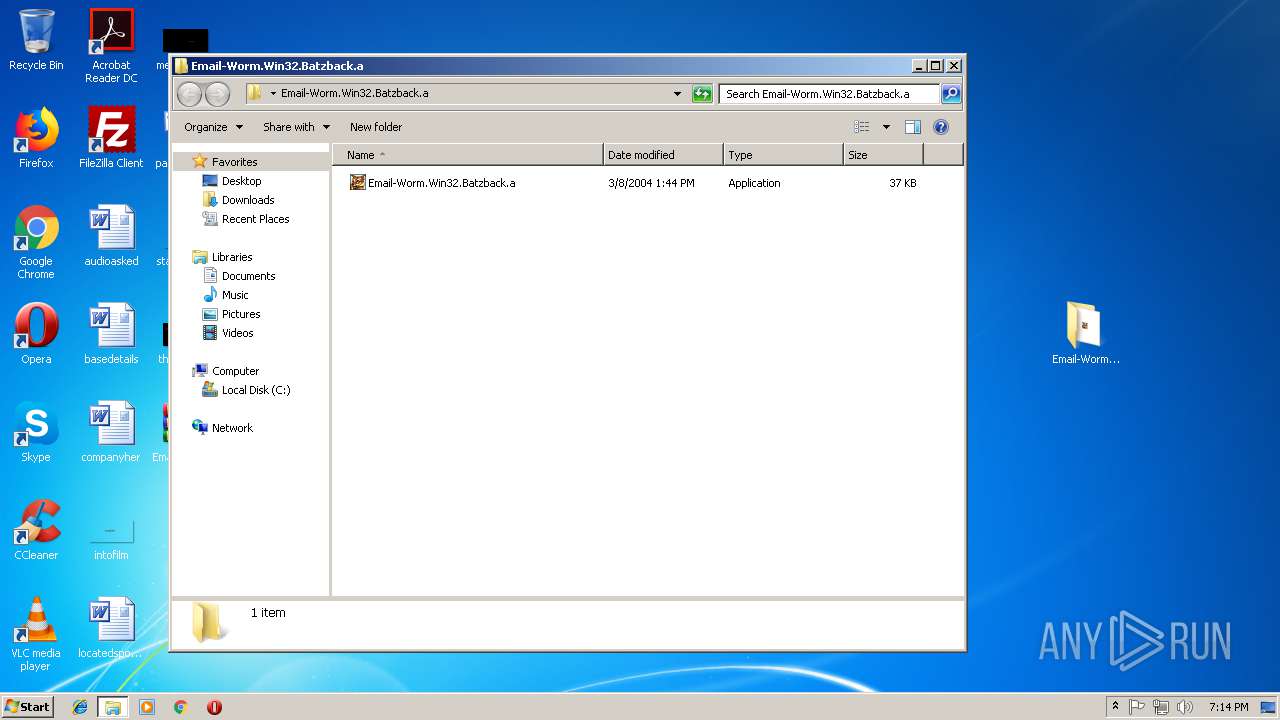Click the network tray icon
The width and height of the screenshot is (1280, 720).
tap(1161, 707)
